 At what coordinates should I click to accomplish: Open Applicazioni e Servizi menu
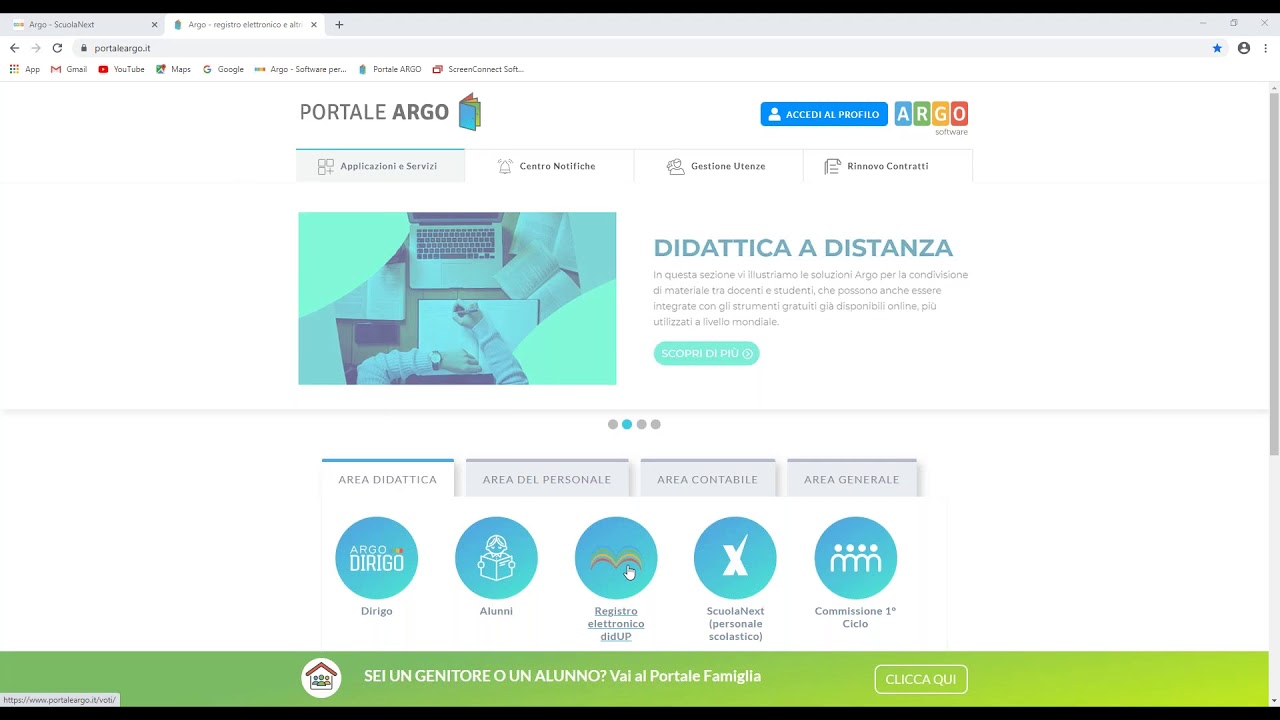coord(380,166)
